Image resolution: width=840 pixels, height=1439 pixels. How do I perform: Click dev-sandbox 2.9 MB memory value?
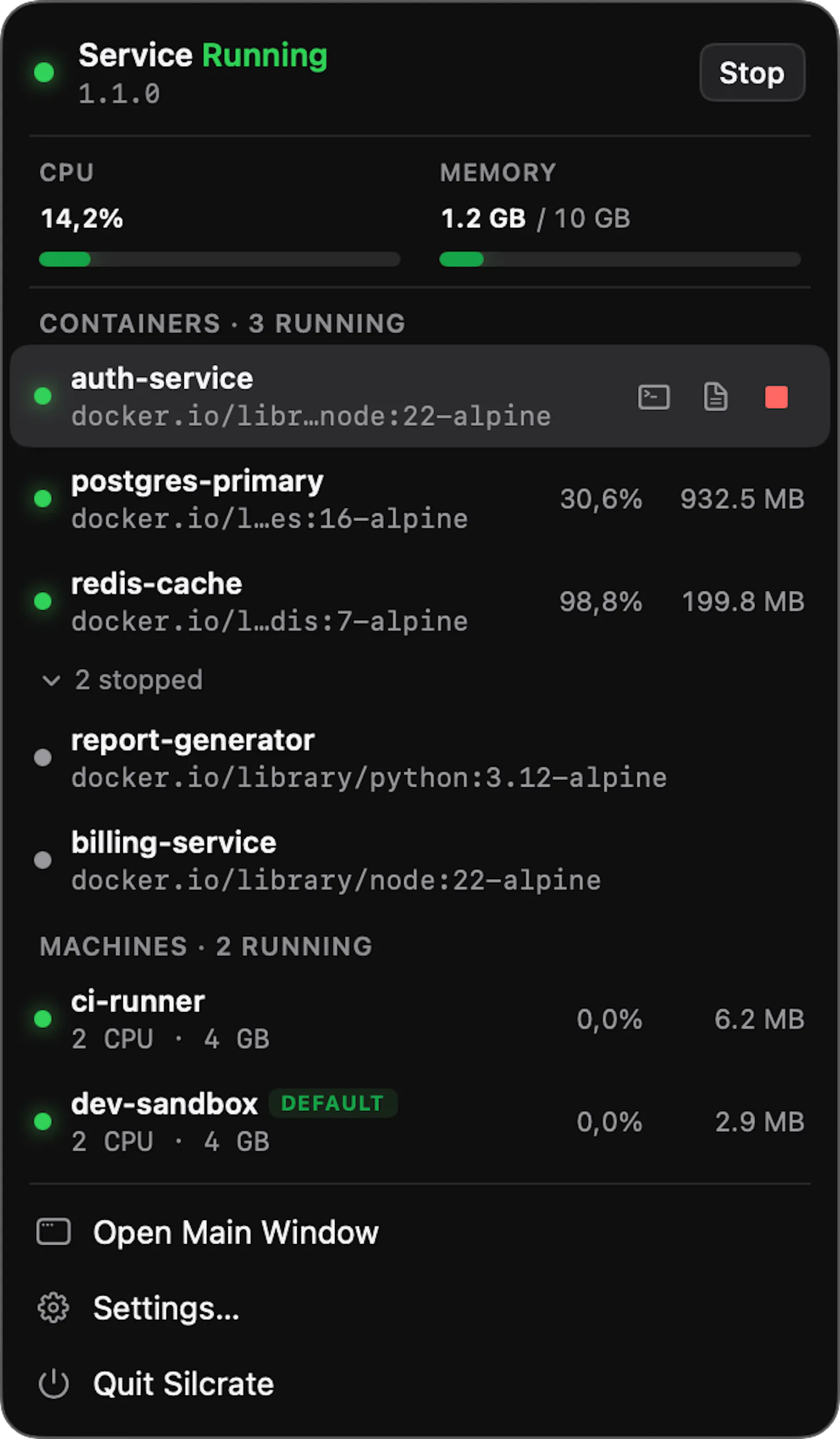click(x=760, y=1121)
